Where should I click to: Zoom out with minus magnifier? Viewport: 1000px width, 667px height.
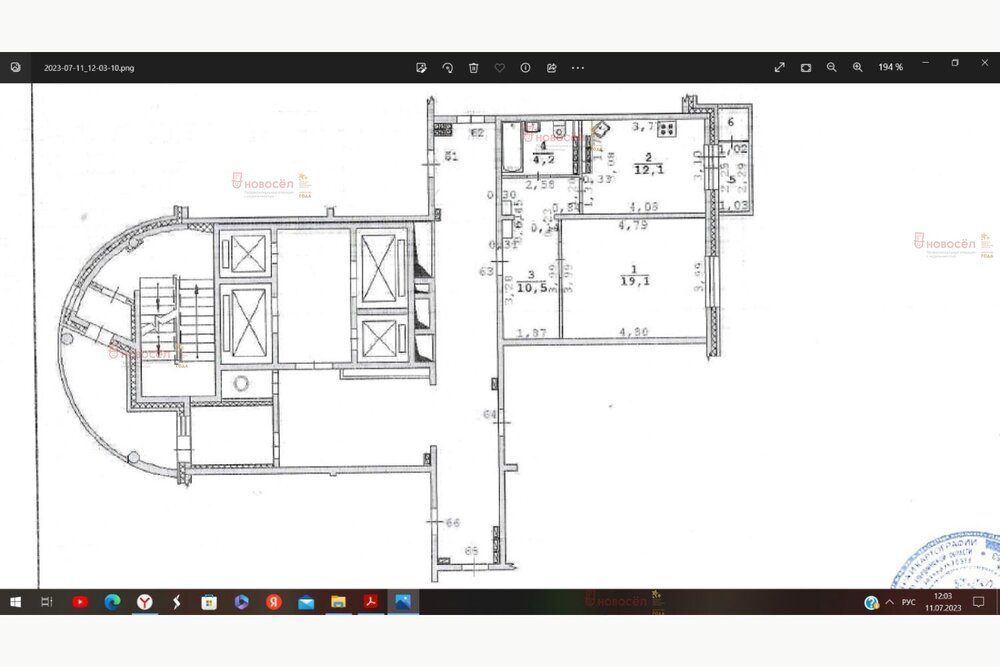tap(832, 67)
